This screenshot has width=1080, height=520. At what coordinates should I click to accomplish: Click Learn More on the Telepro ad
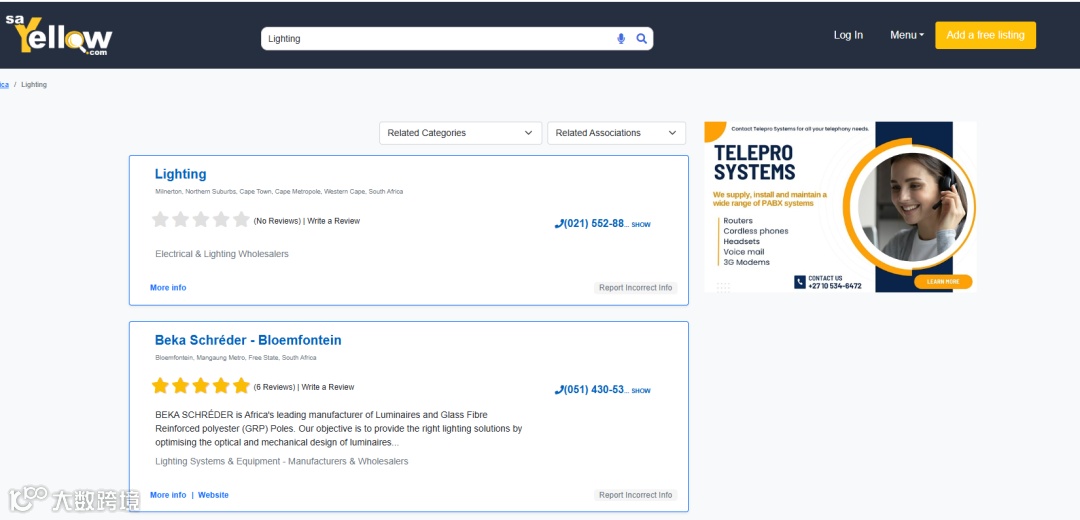click(x=943, y=282)
